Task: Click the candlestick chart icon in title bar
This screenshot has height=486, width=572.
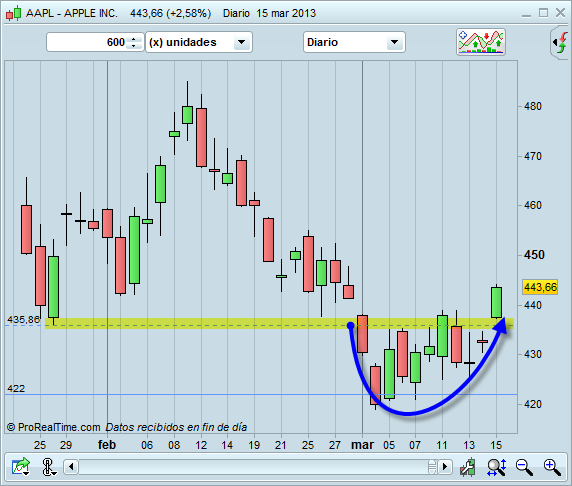Action: [13, 13]
